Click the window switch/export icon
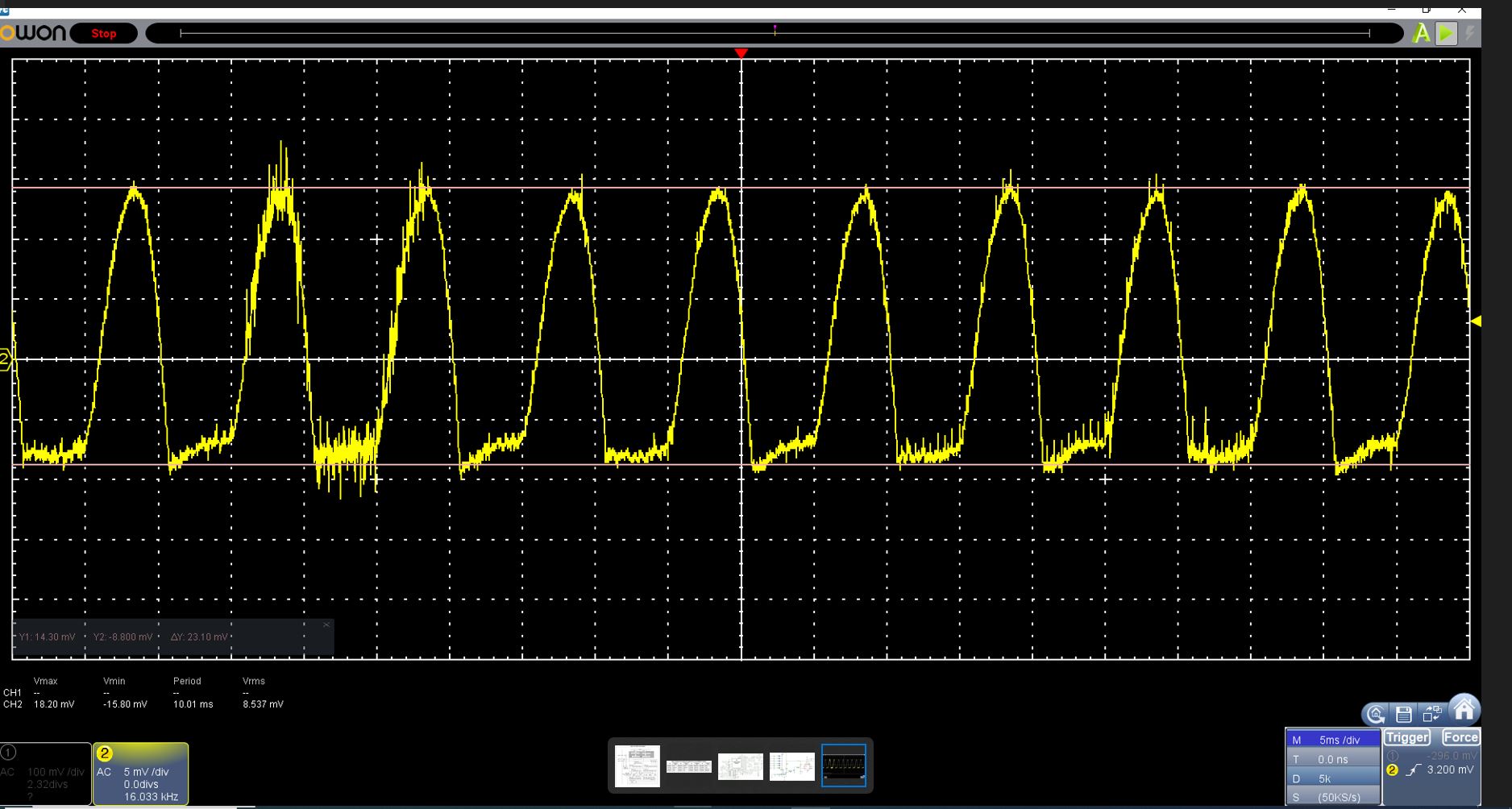 (1432, 714)
